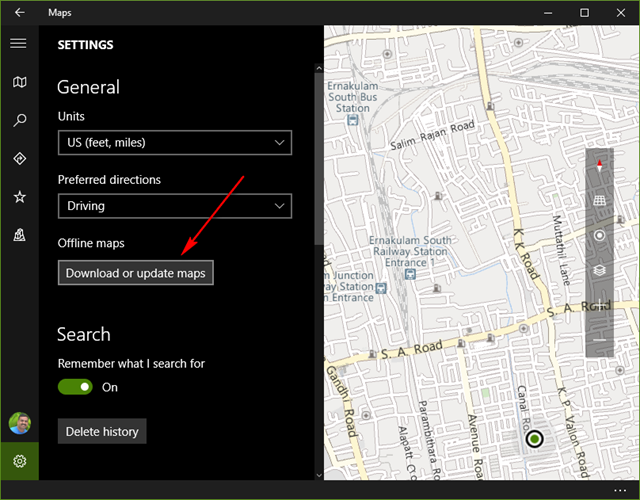Click the Parambithara Road map label
640x500 pixels.
click(430, 440)
